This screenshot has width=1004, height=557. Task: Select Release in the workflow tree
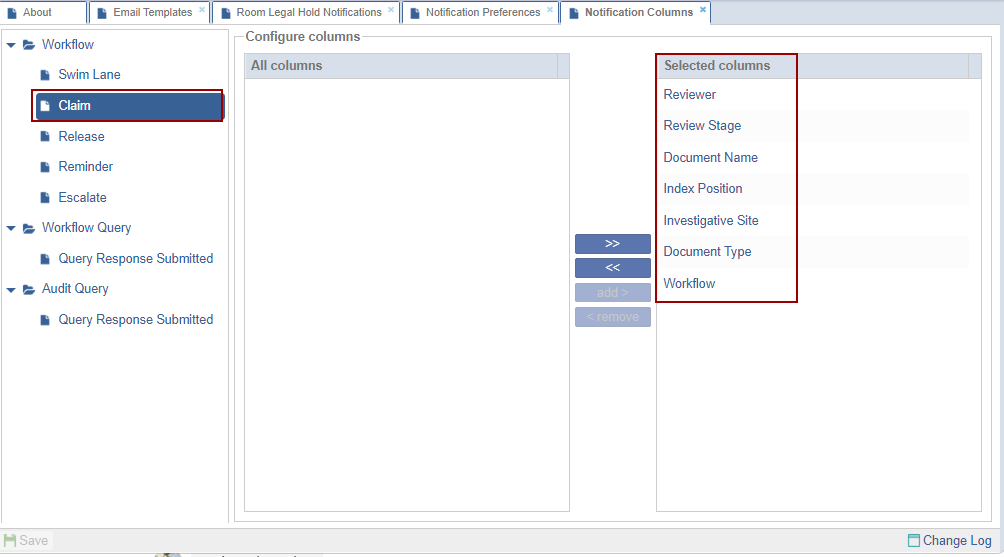click(x=81, y=136)
